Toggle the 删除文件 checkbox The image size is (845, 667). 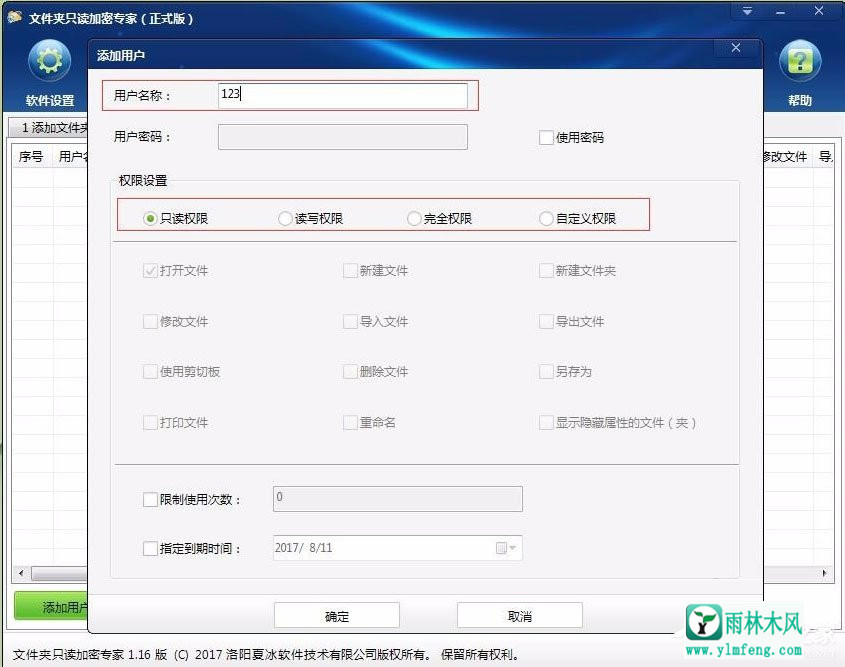click(x=350, y=372)
